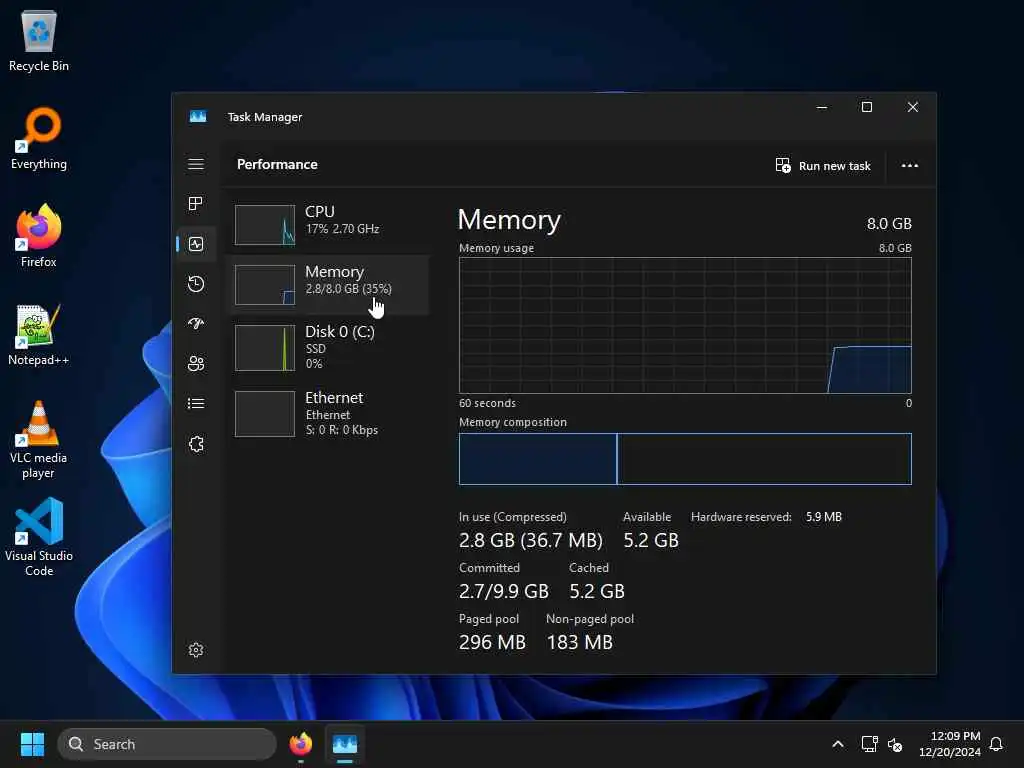
Task: Open the Services puzzle-piece sidebar icon
Action: point(196,444)
